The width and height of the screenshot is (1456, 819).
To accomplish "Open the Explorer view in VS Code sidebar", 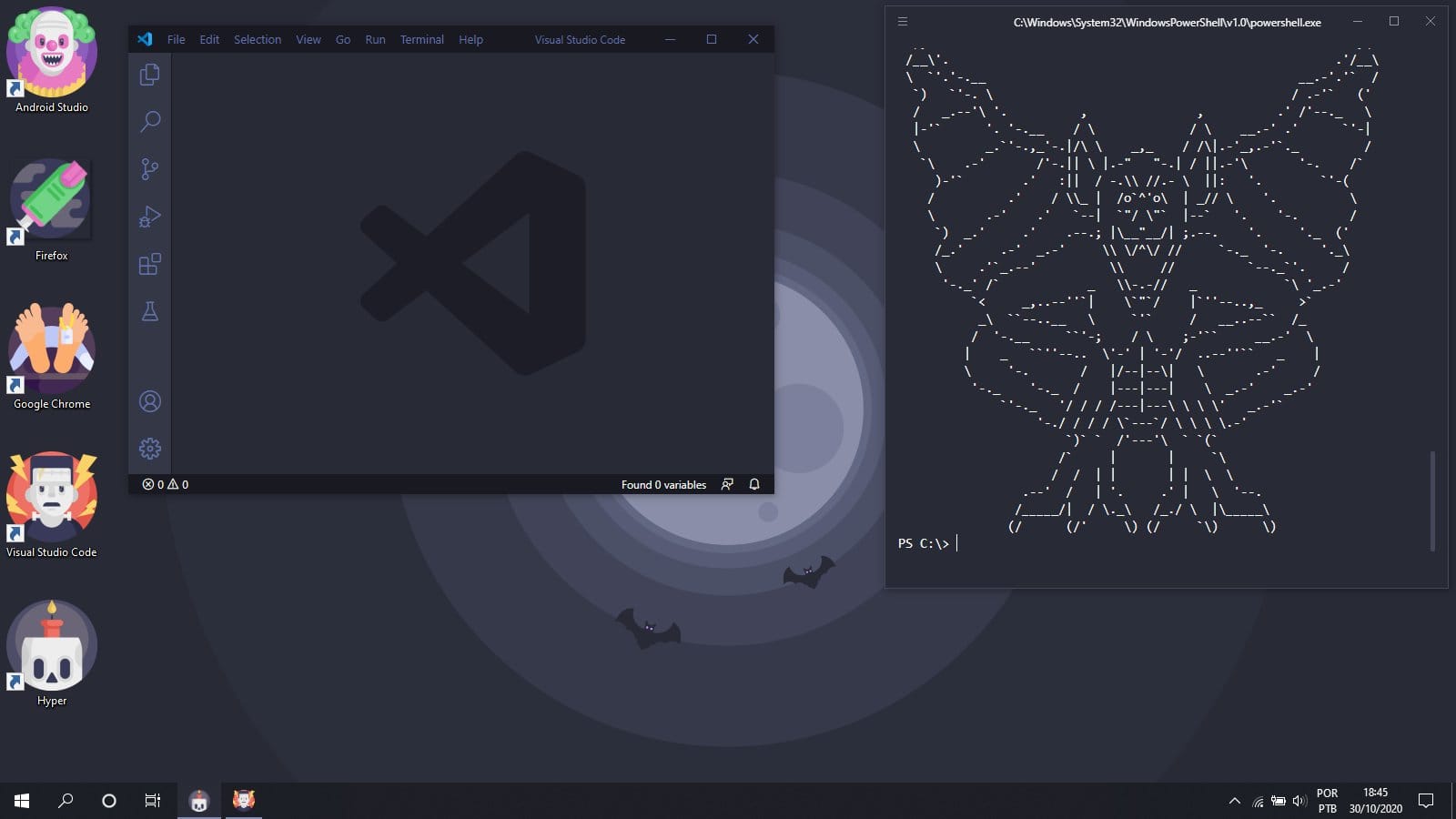I will (149, 74).
